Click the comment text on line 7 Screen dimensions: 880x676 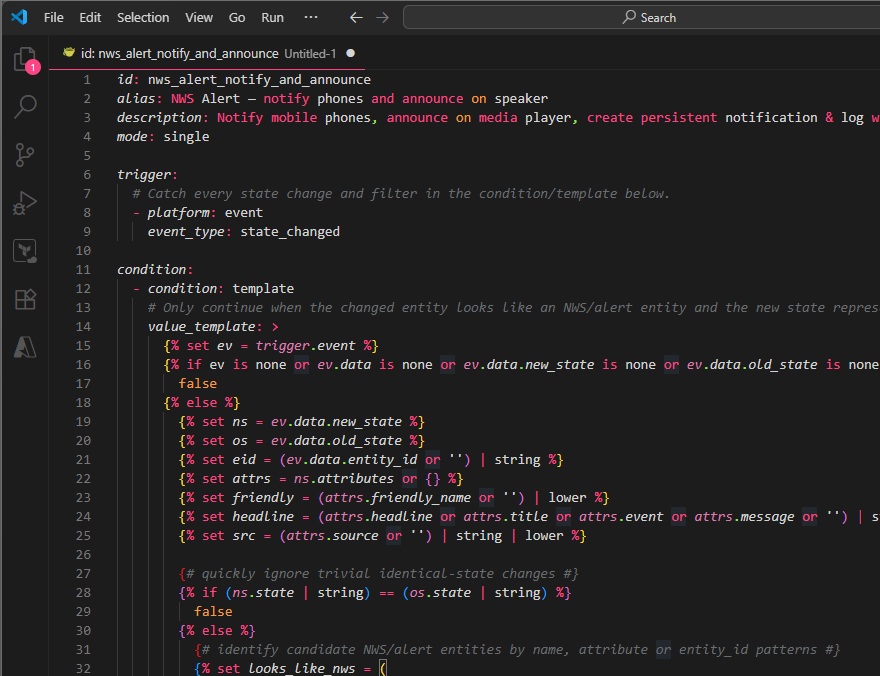tap(401, 194)
